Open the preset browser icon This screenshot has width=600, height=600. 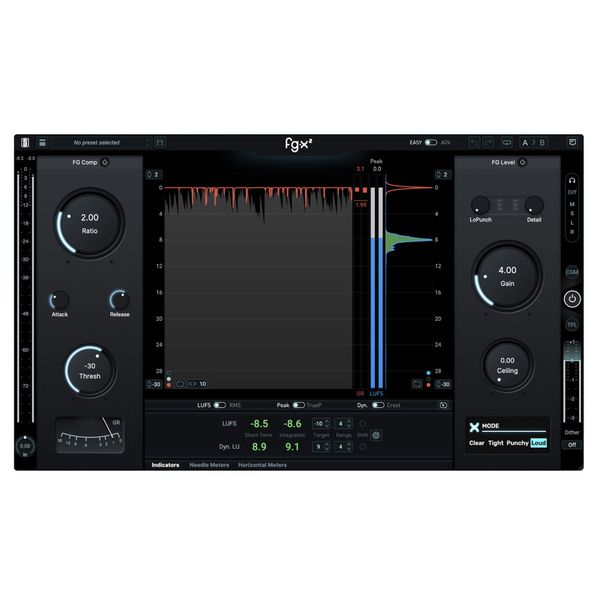point(42,143)
